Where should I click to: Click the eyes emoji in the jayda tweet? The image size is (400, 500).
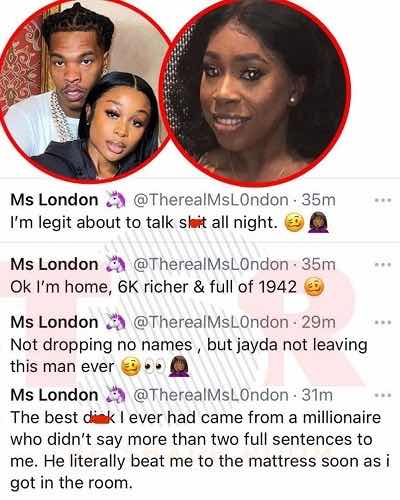click(154, 366)
